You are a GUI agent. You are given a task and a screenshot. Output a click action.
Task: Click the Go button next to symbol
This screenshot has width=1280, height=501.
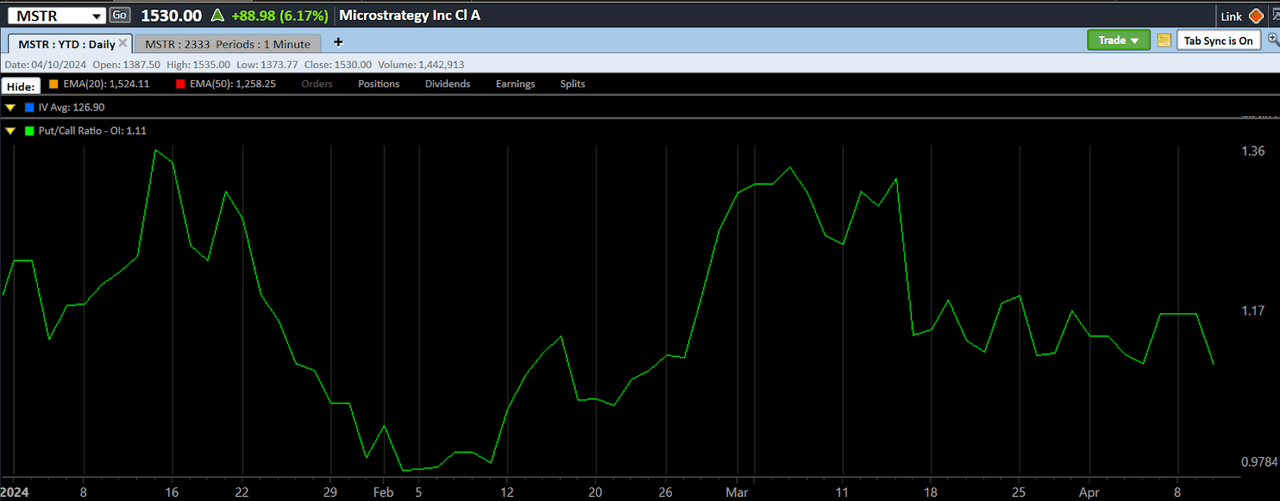[x=119, y=15]
